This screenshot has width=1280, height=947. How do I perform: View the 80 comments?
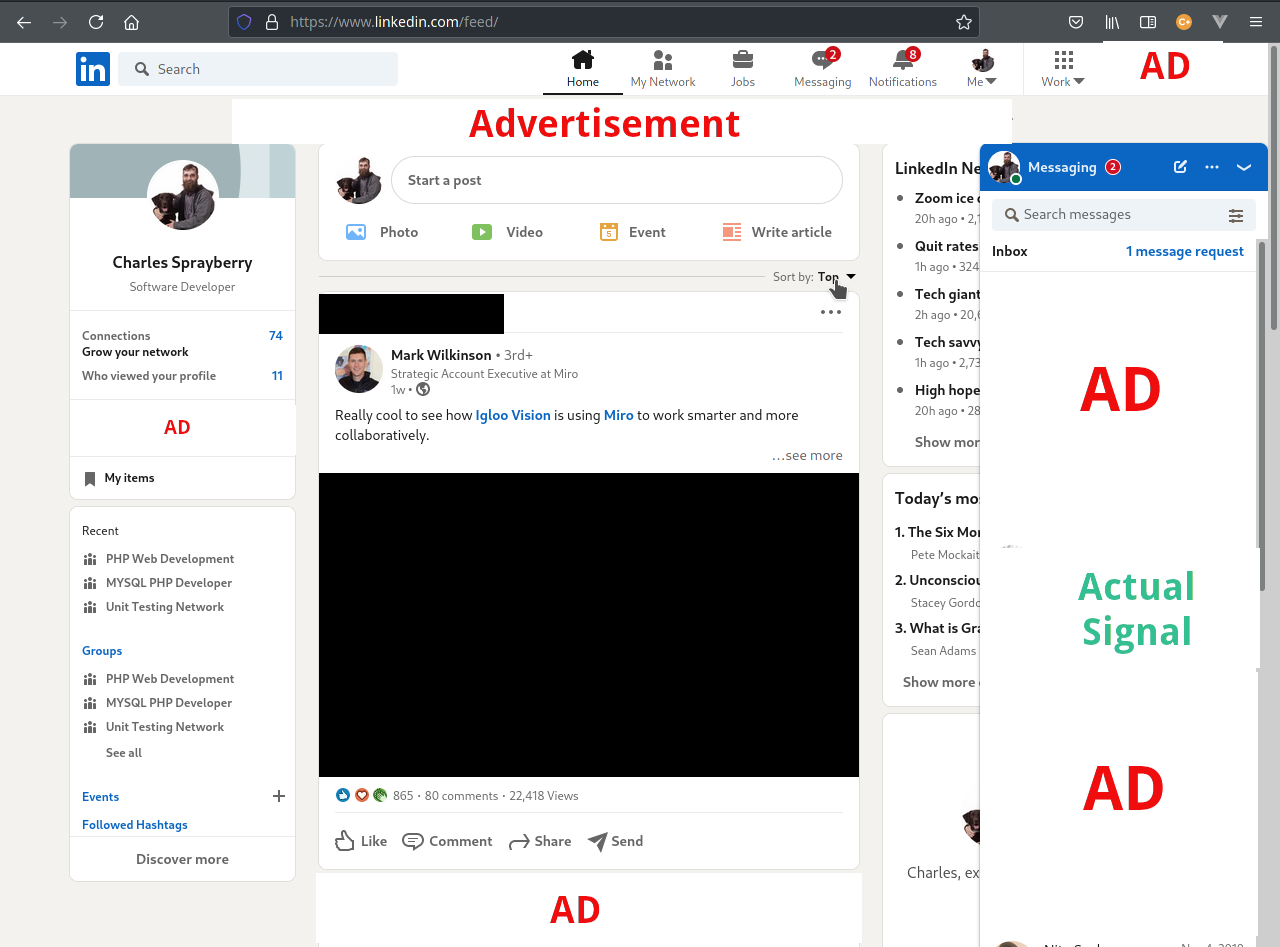point(461,796)
